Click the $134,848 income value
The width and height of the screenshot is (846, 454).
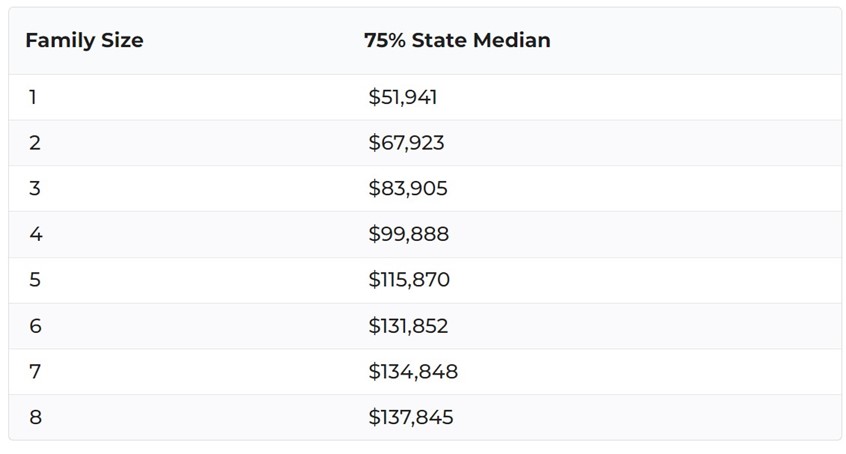point(412,372)
